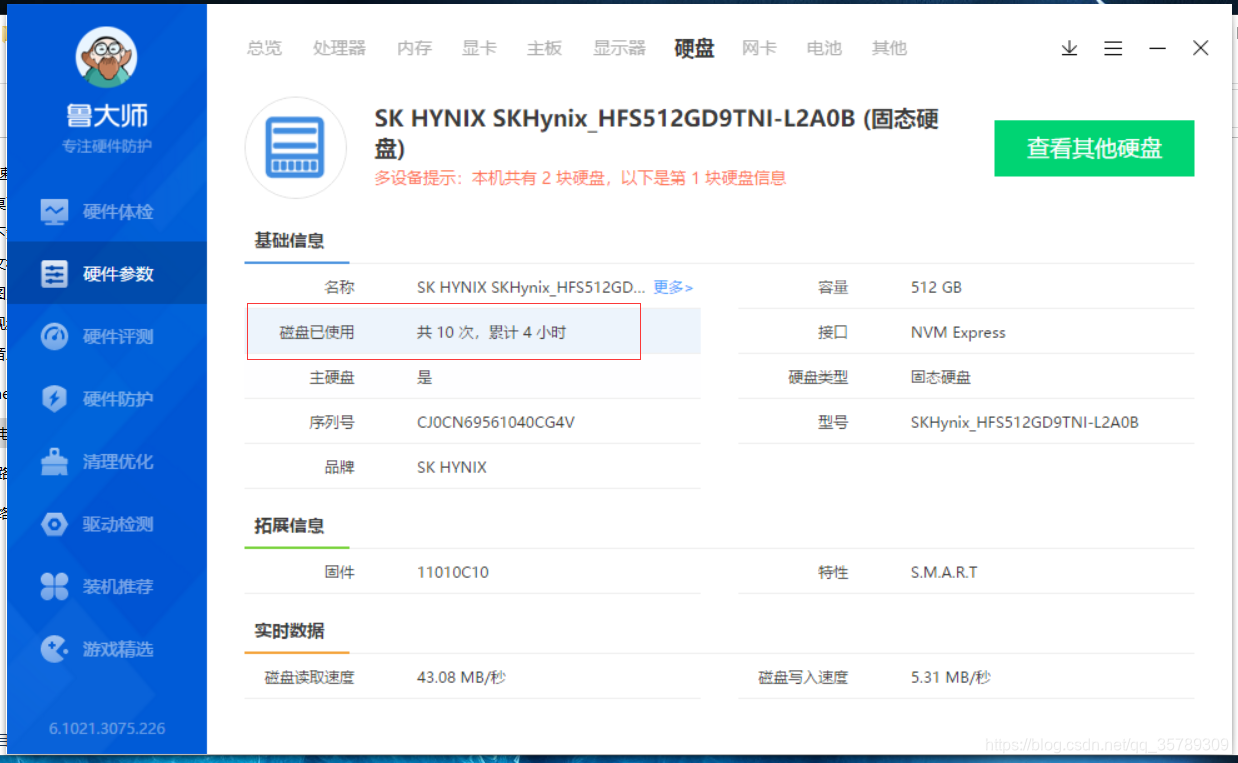Click model value SKHynix_HFS512GD9TNI-L2A0B
The width and height of the screenshot is (1238, 763).
(x=1025, y=422)
